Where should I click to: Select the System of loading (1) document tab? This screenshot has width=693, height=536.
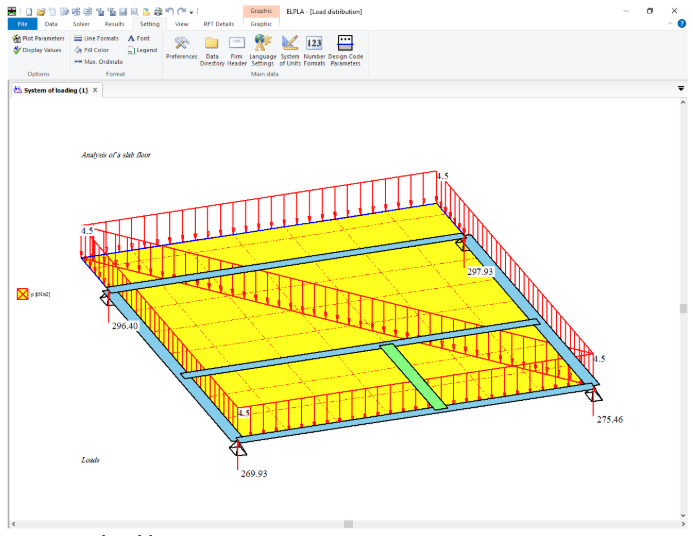pos(56,90)
